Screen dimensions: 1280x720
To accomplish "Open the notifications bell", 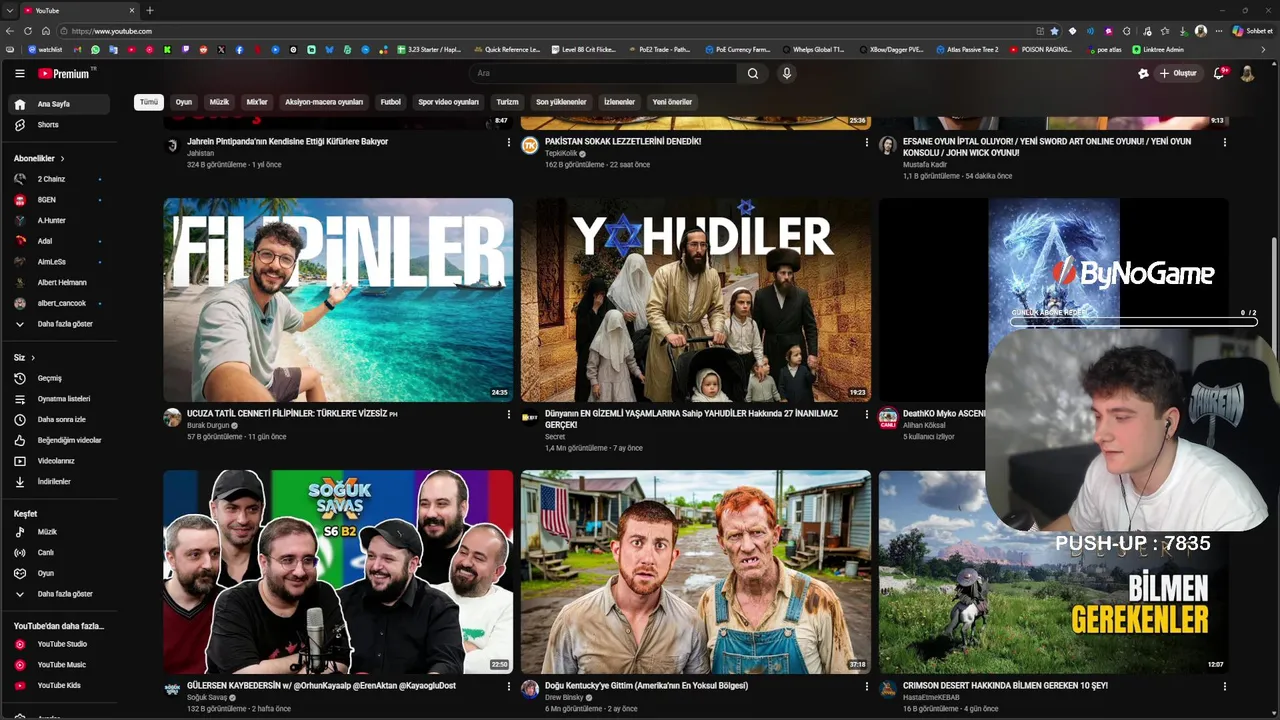I will point(1219,73).
